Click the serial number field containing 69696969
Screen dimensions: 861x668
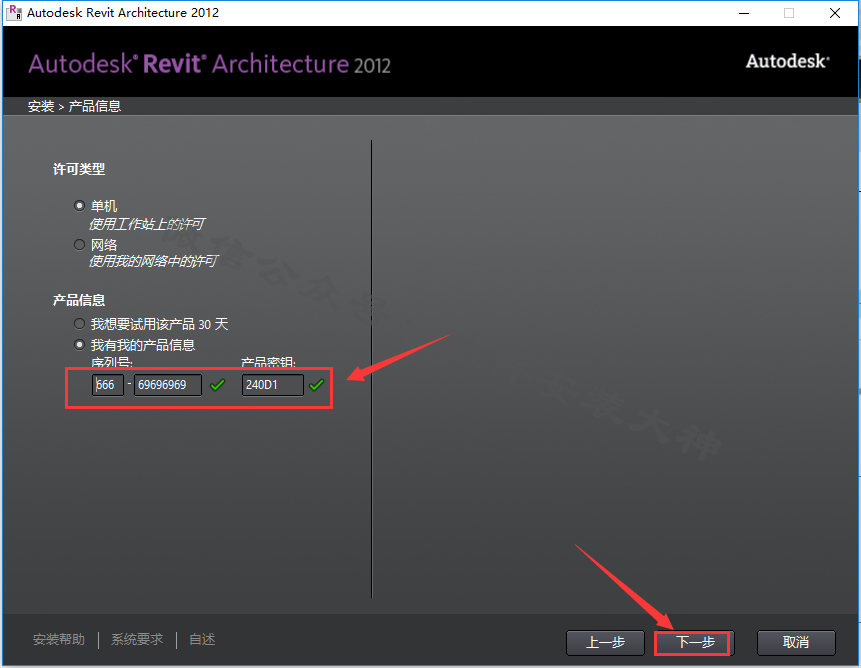(x=167, y=385)
